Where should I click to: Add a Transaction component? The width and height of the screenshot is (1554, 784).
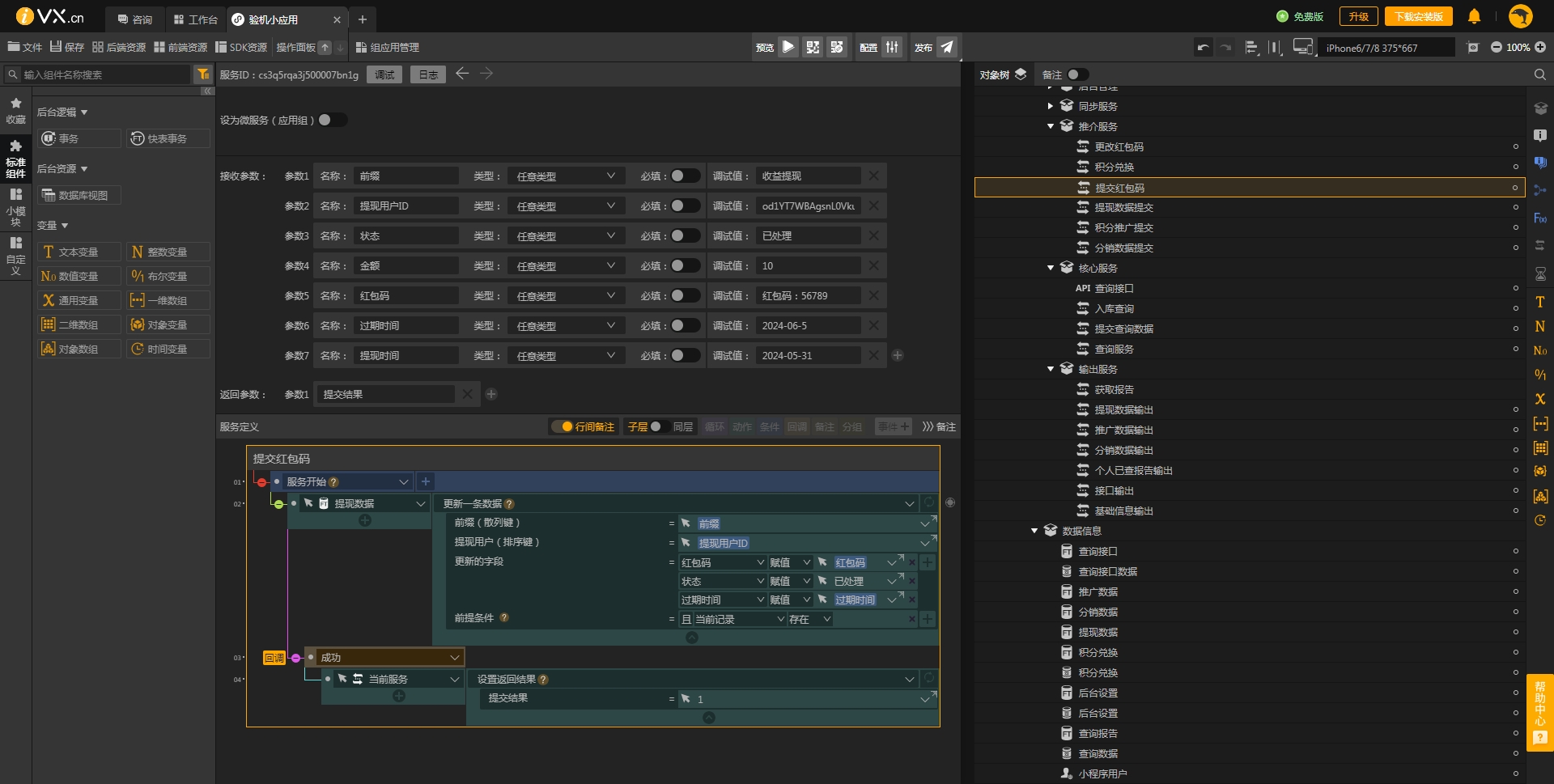point(79,138)
